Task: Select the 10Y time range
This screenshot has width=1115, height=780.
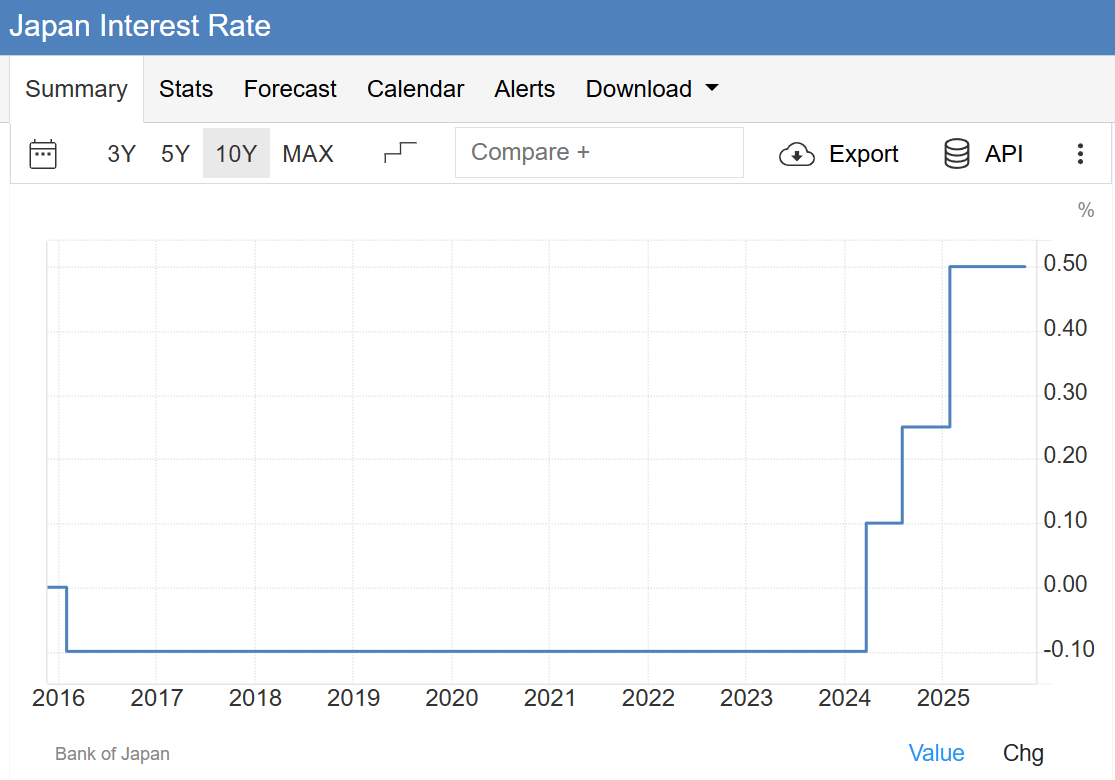Action: (236, 154)
